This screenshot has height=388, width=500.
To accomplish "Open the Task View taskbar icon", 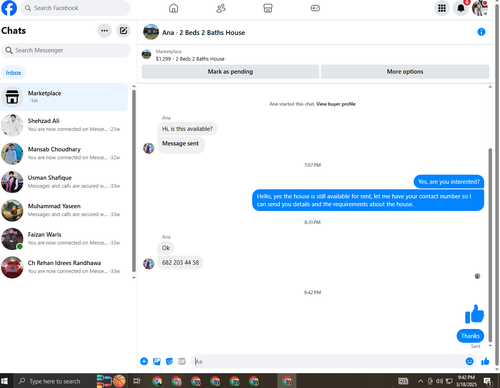I will pos(137,381).
